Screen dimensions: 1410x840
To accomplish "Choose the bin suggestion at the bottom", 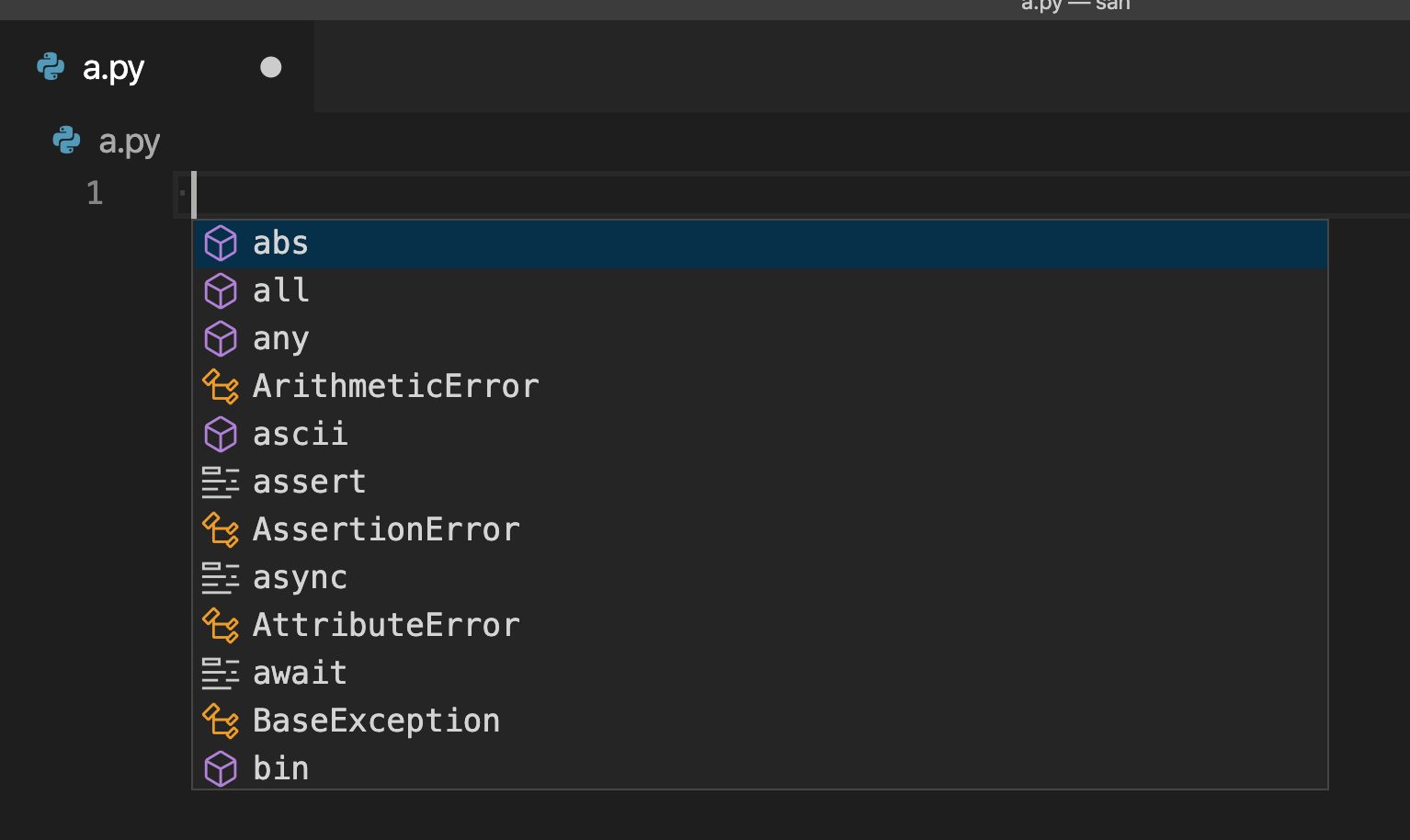I will [280, 768].
